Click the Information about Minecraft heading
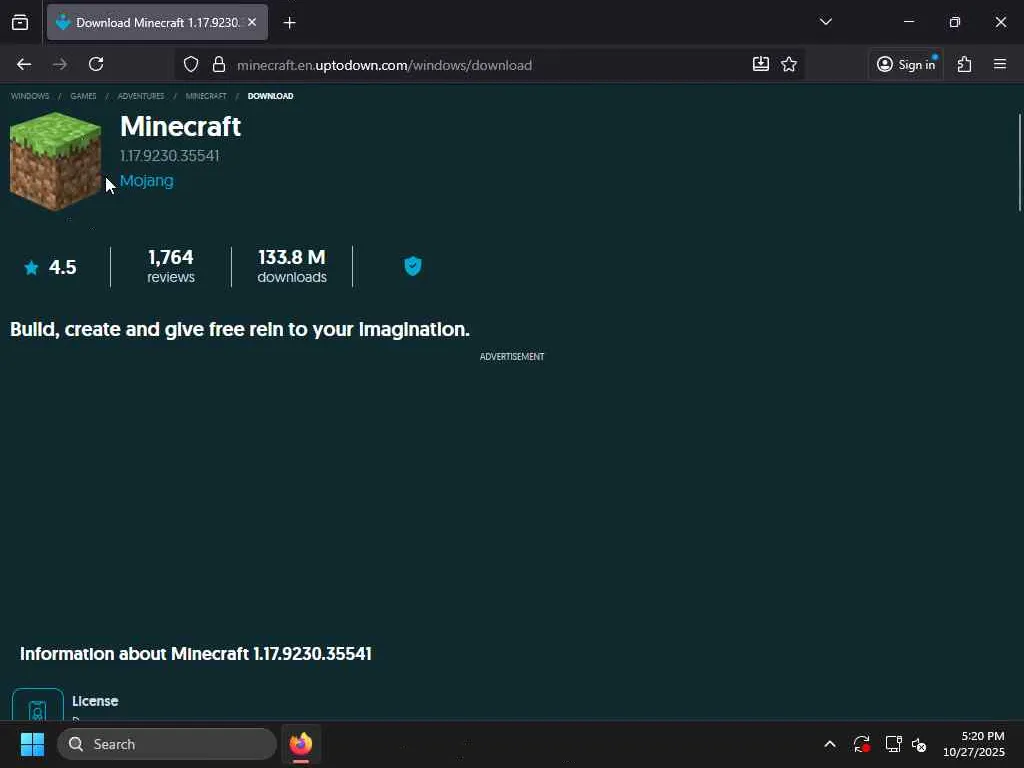 point(196,654)
